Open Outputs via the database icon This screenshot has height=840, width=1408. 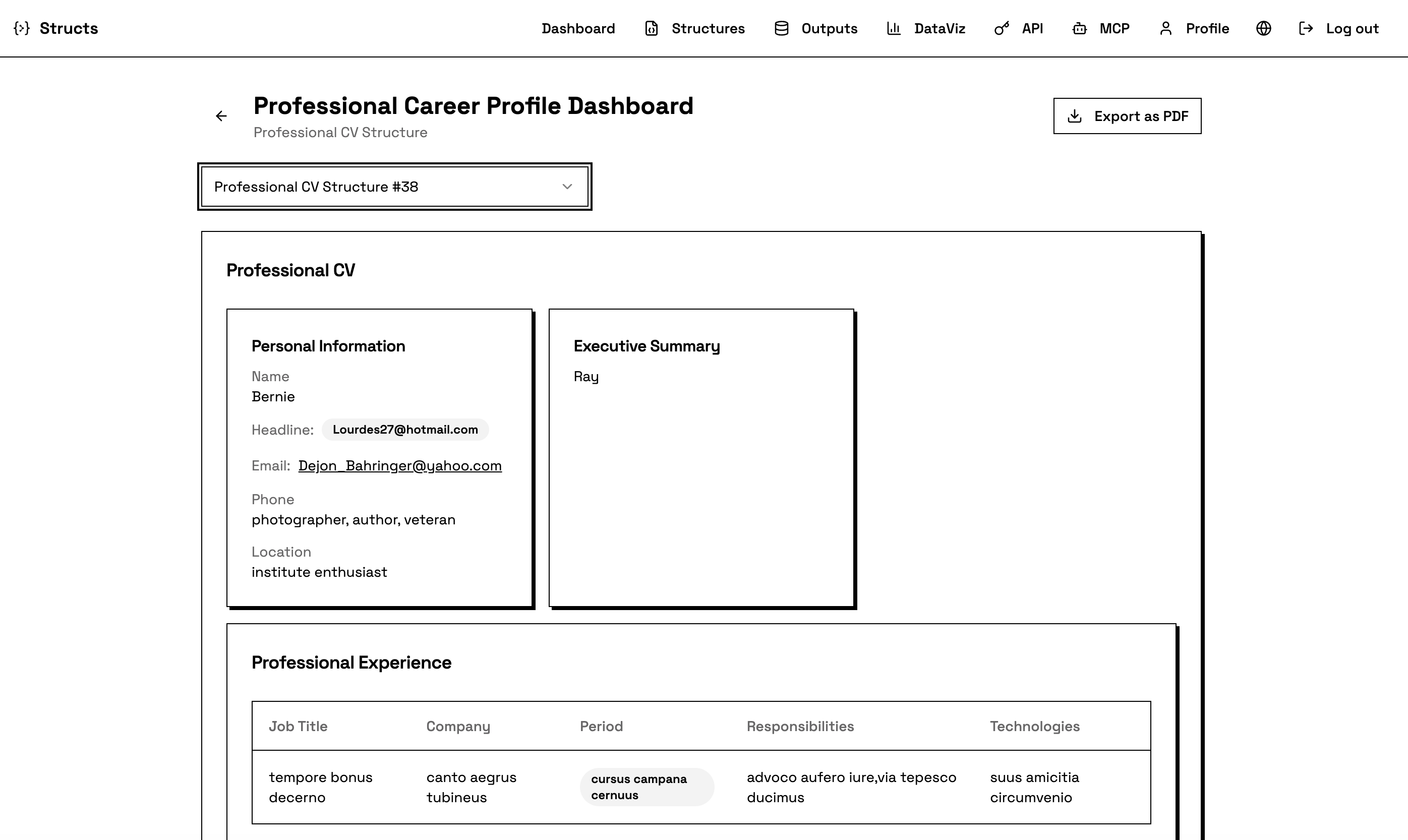[x=781, y=28]
